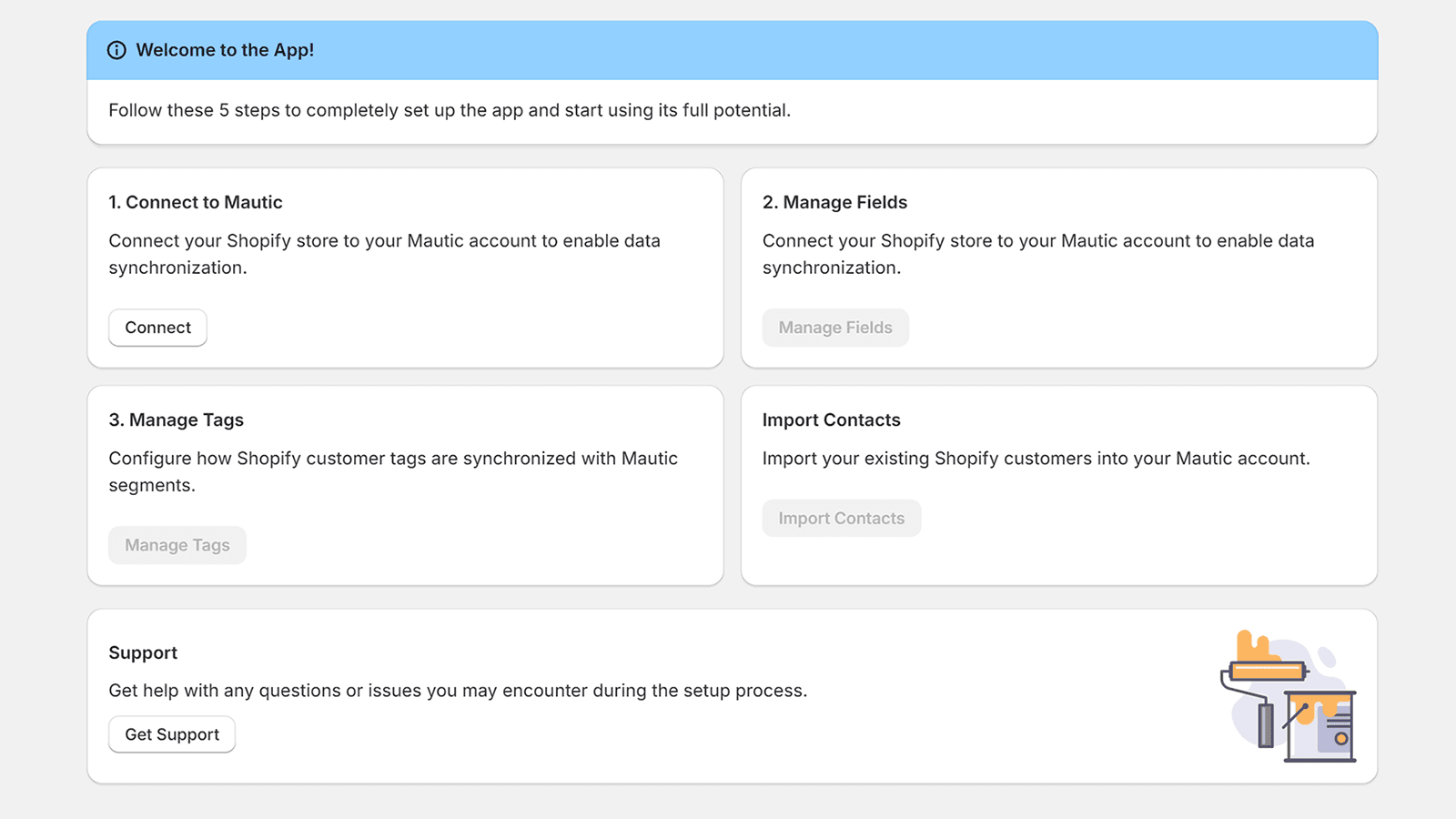Click the paint roller in the illustration
The height and width of the screenshot is (819, 1456).
(1267, 672)
